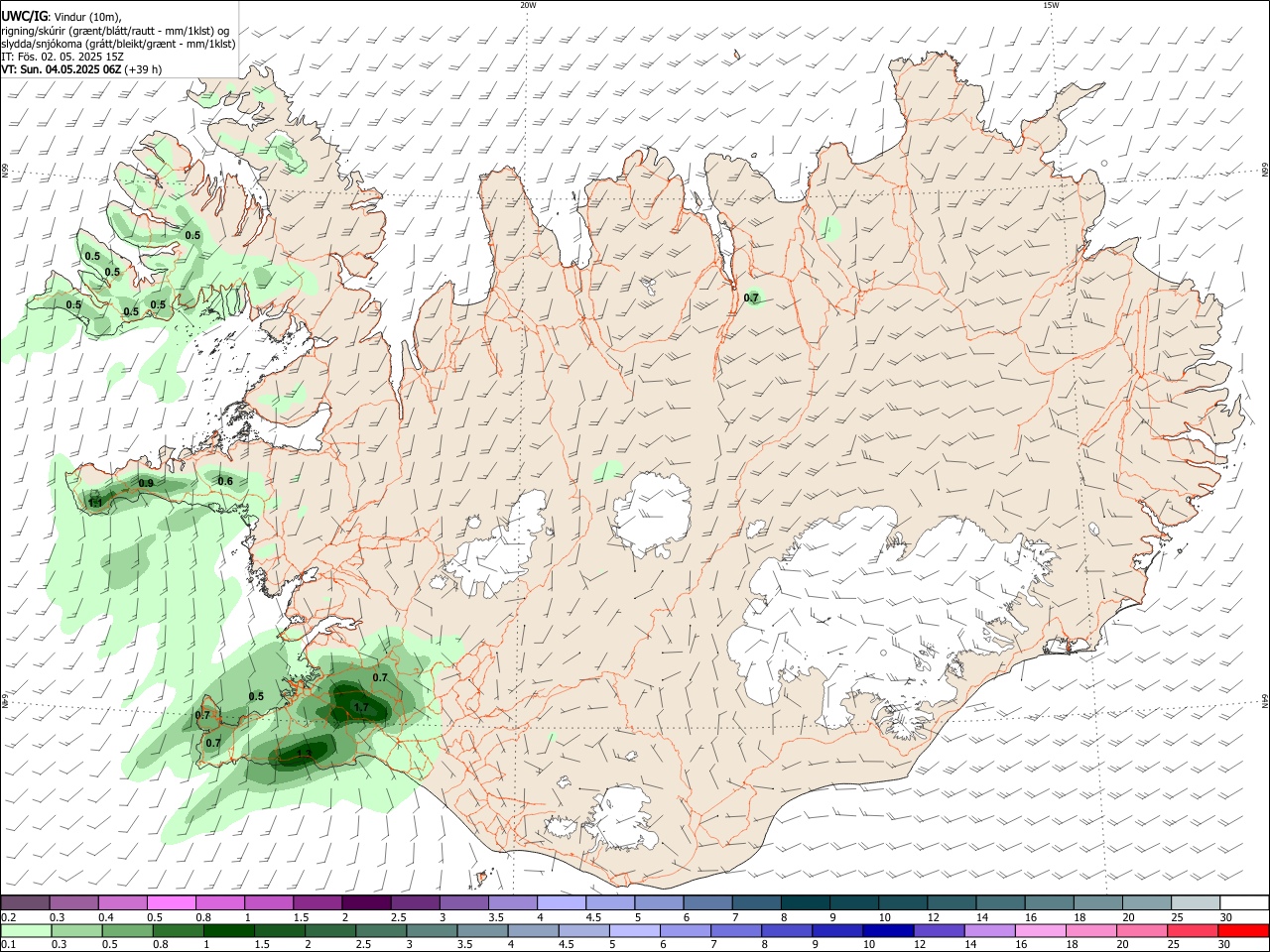Click the 'UWC/IG' title text

coord(25,15)
